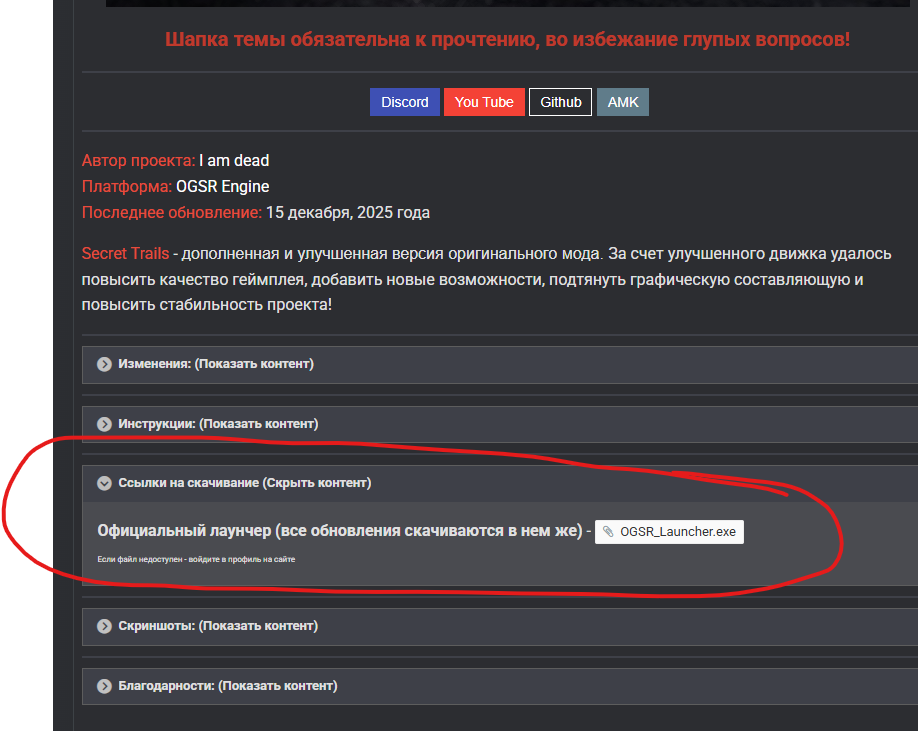
Task: Click Скриншоты: (Показать контент) header text
Action: (x=218, y=625)
